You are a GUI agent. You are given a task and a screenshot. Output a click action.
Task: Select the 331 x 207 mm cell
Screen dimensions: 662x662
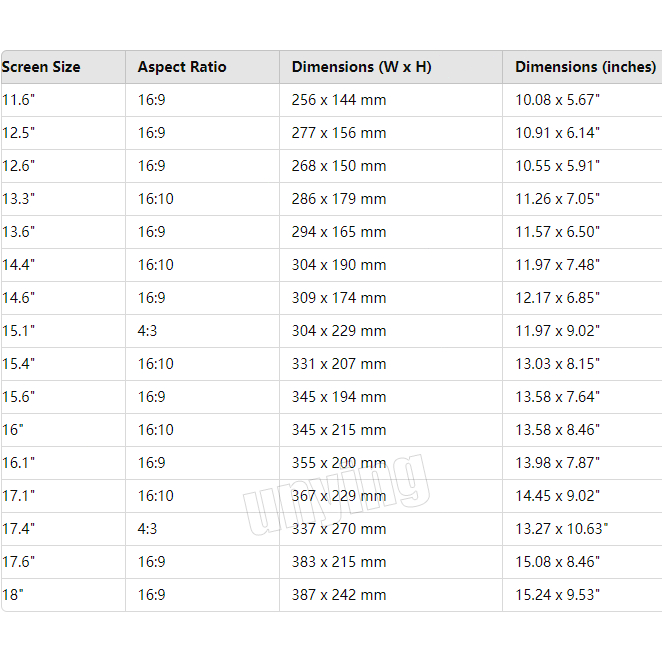click(338, 364)
